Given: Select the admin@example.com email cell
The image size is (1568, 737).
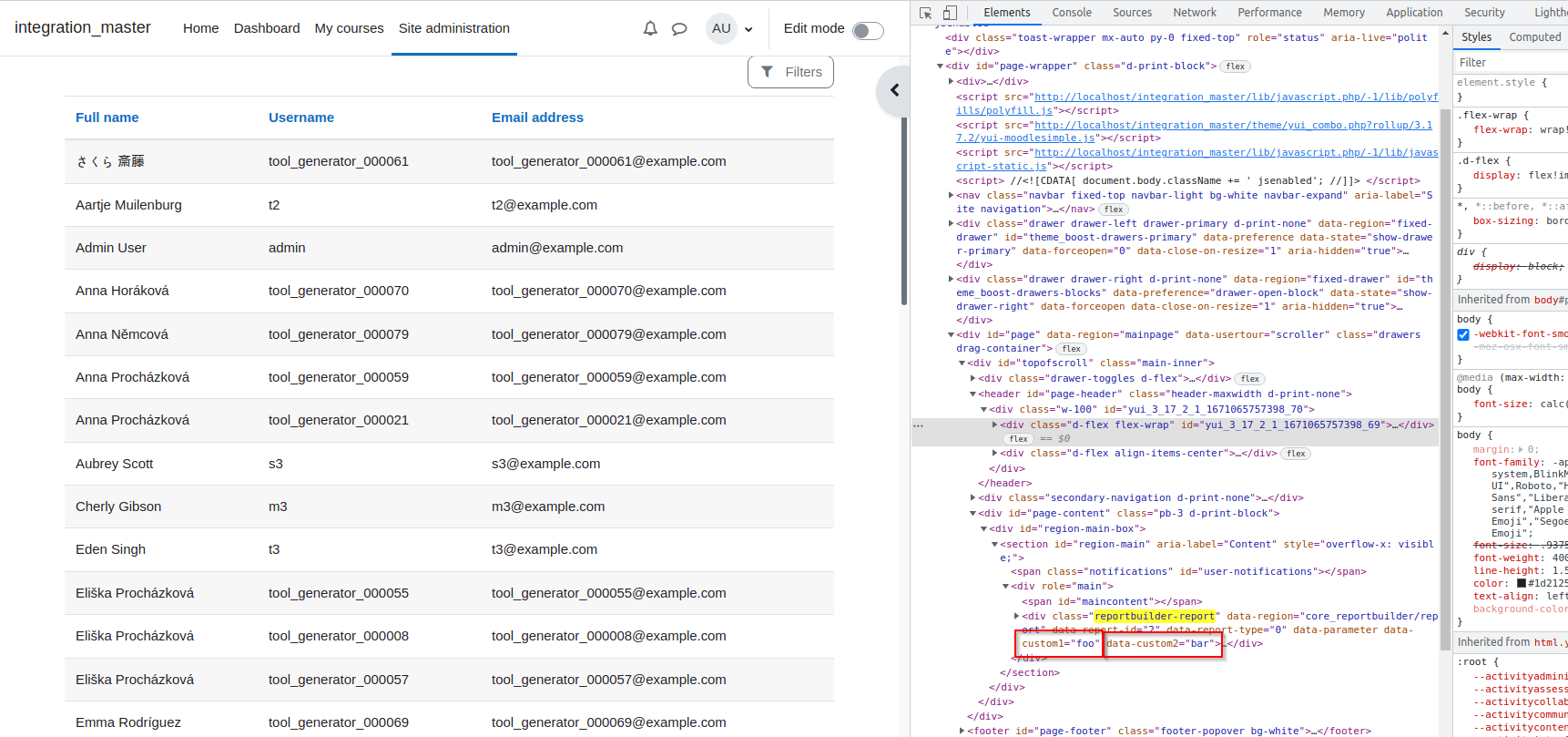Looking at the screenshot, I should pyautogui.click(x=557, y=248).
